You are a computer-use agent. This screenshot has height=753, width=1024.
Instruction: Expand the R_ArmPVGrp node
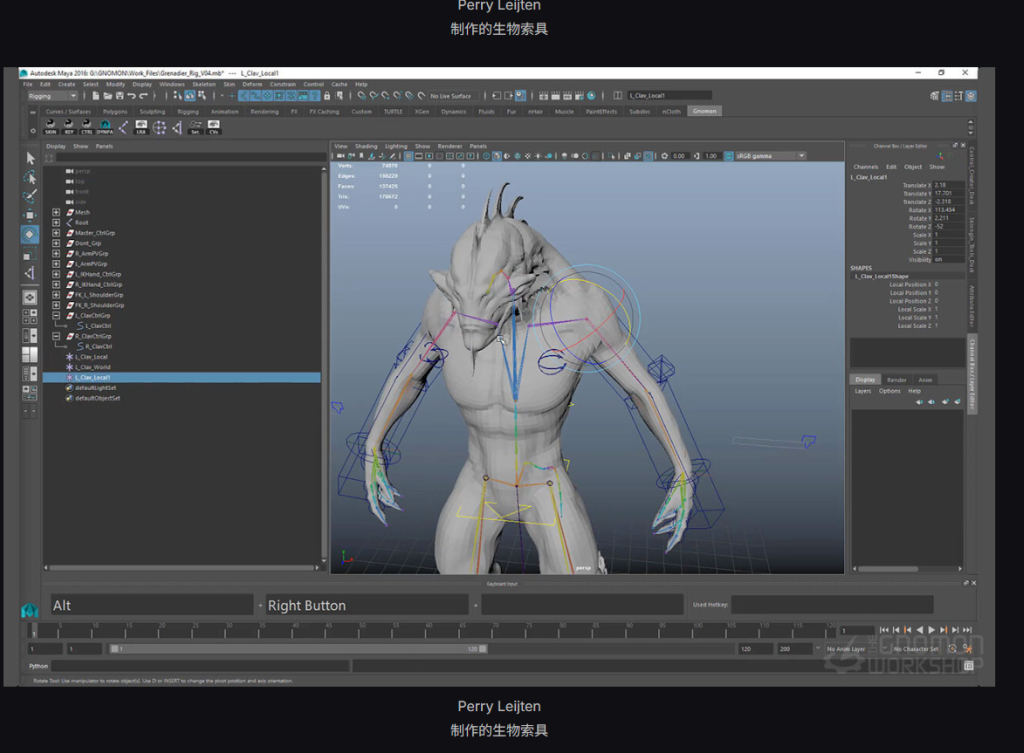point(56,253)
